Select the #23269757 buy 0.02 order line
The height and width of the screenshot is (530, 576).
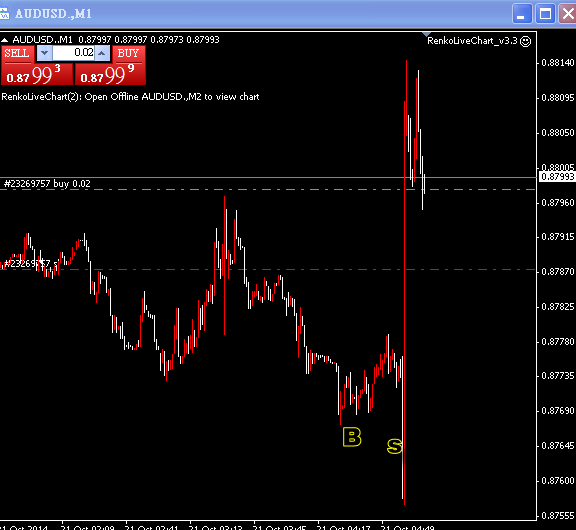point(47,184)
